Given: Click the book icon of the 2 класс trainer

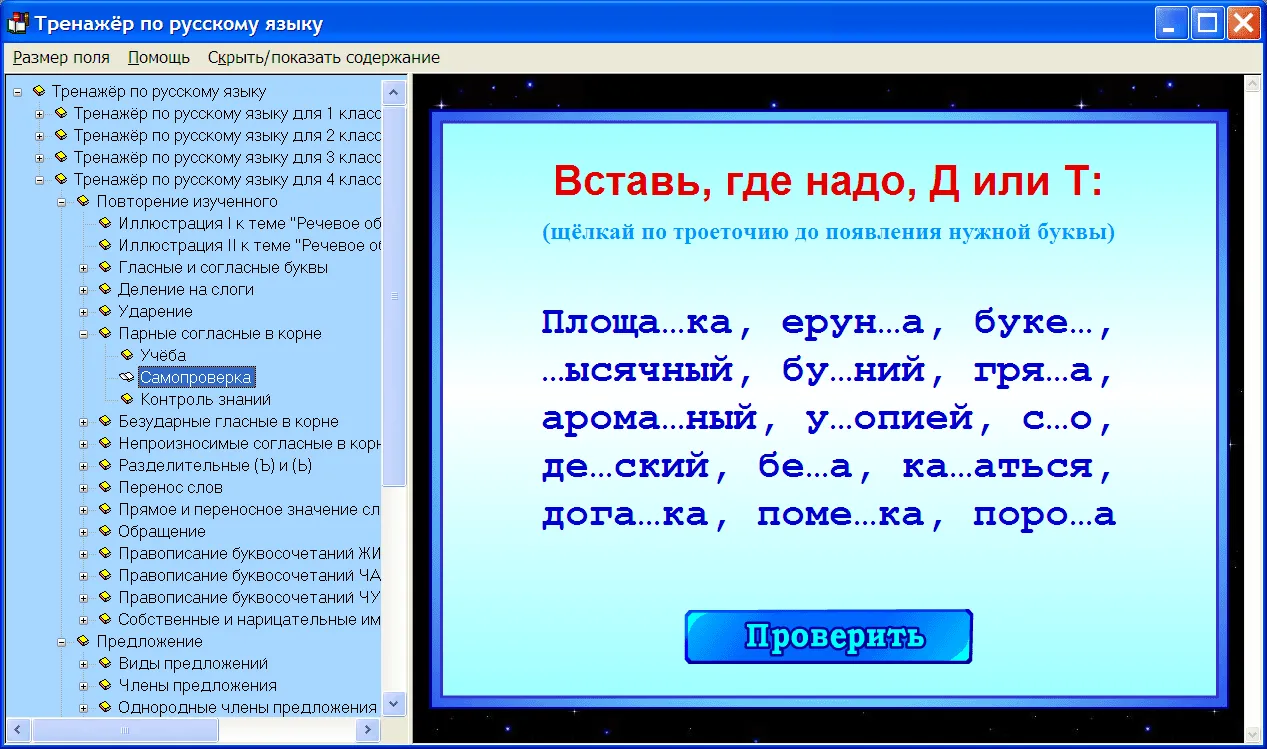Looking at the screenshot, I should (61, 135).
